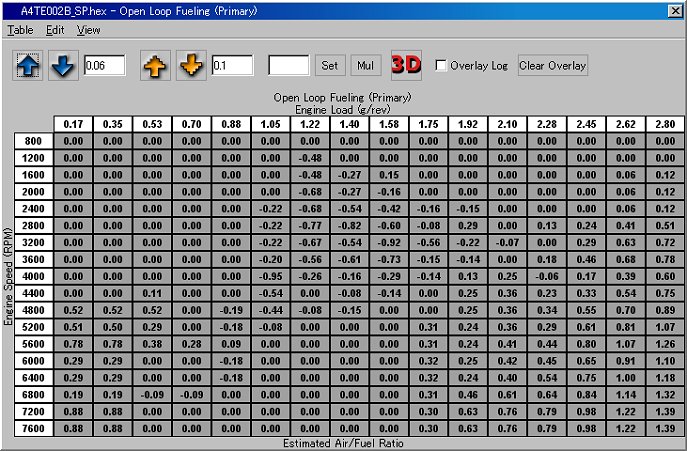Select the 800 RPM row header
Viewport: 687px width, 451px height.
pyautogui.click(x=34, y=141)
